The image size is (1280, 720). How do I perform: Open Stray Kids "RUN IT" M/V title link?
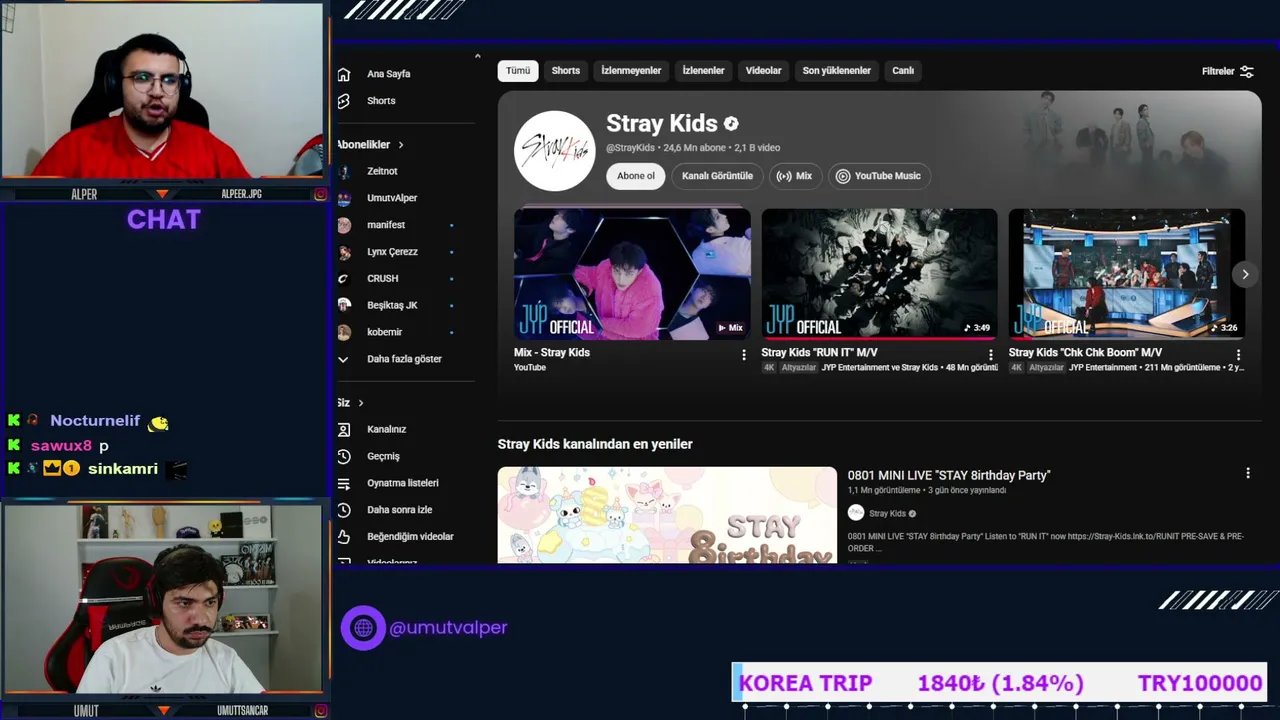[819, 353]
